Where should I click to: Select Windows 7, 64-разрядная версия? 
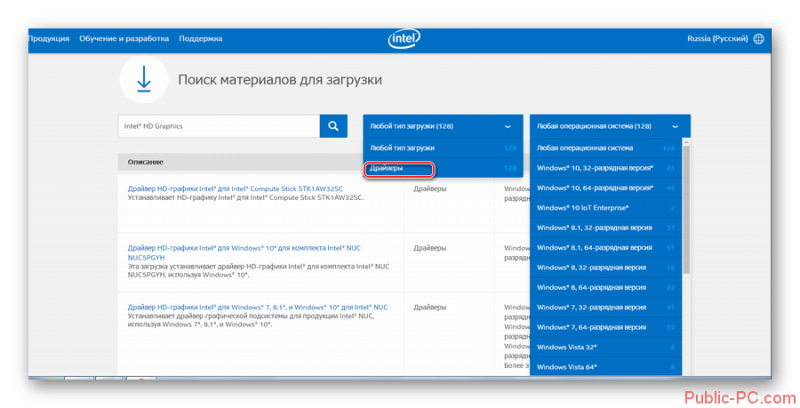click(606, 327)
